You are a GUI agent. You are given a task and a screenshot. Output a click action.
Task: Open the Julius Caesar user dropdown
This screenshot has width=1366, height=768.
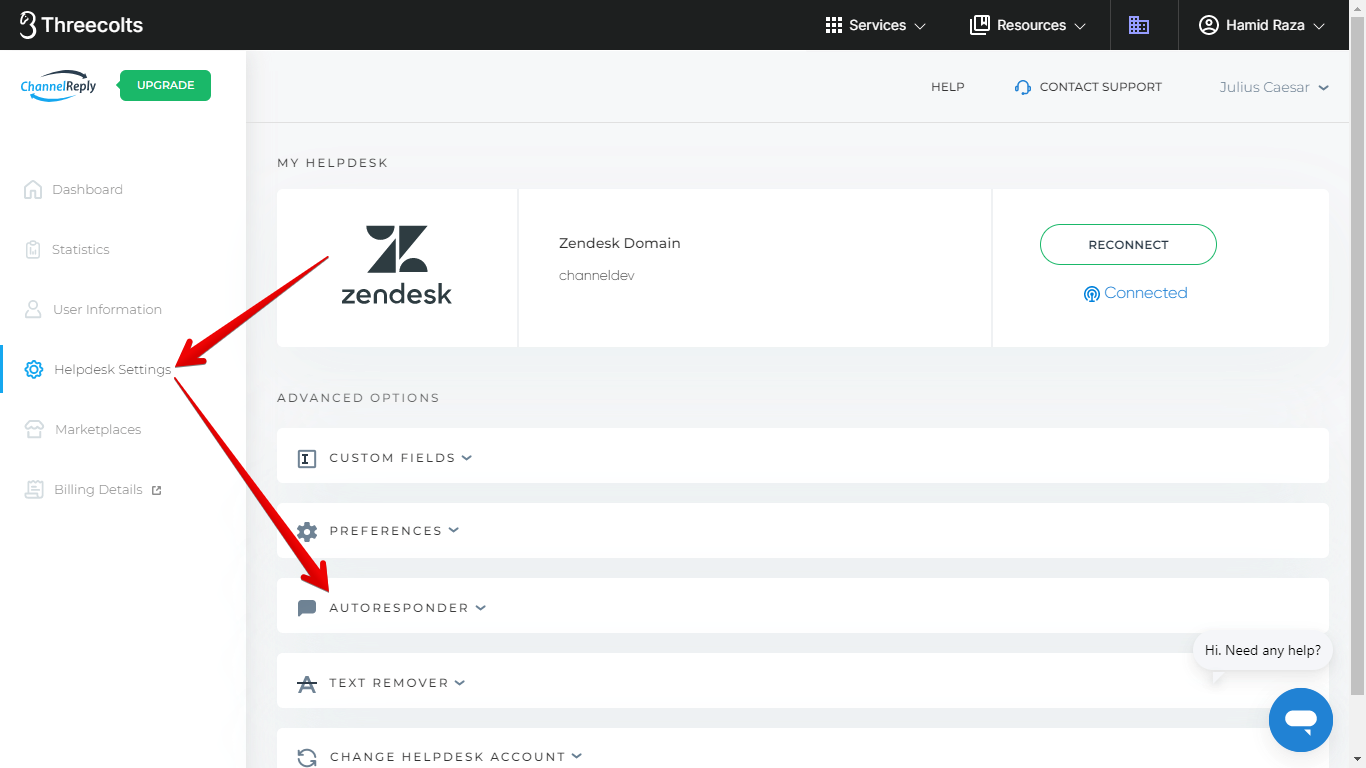pos(1274,87)
